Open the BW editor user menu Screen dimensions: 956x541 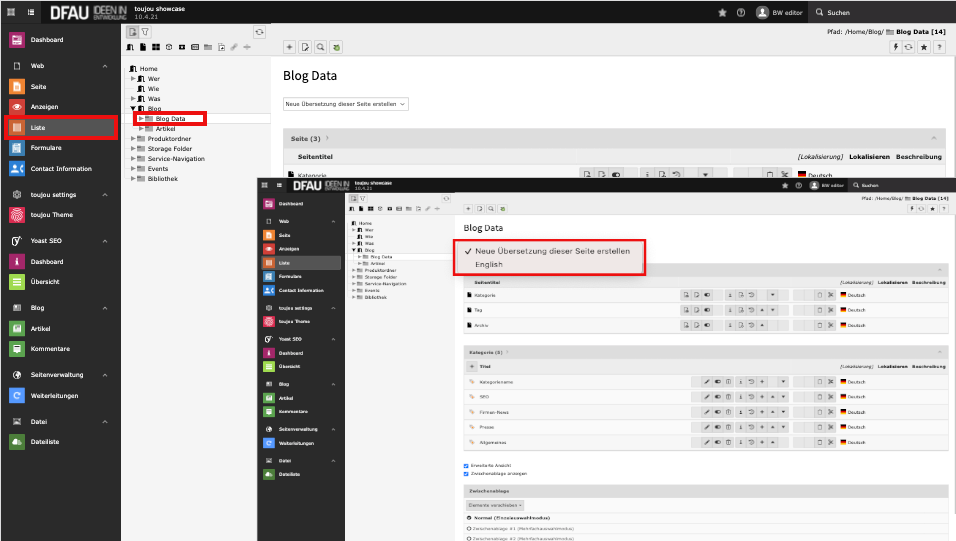pos(780,12)
